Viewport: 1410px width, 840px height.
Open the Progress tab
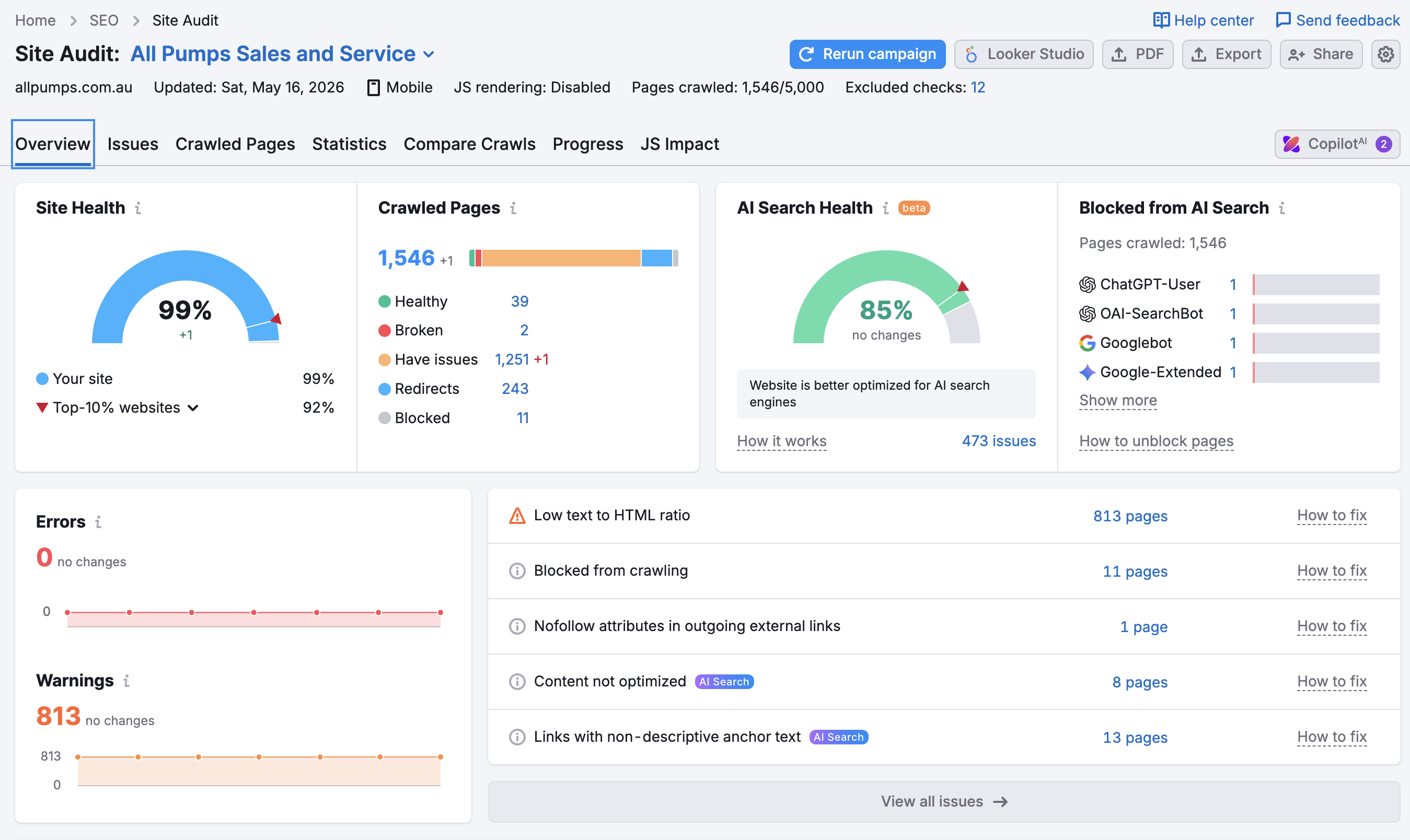(588, 144)
